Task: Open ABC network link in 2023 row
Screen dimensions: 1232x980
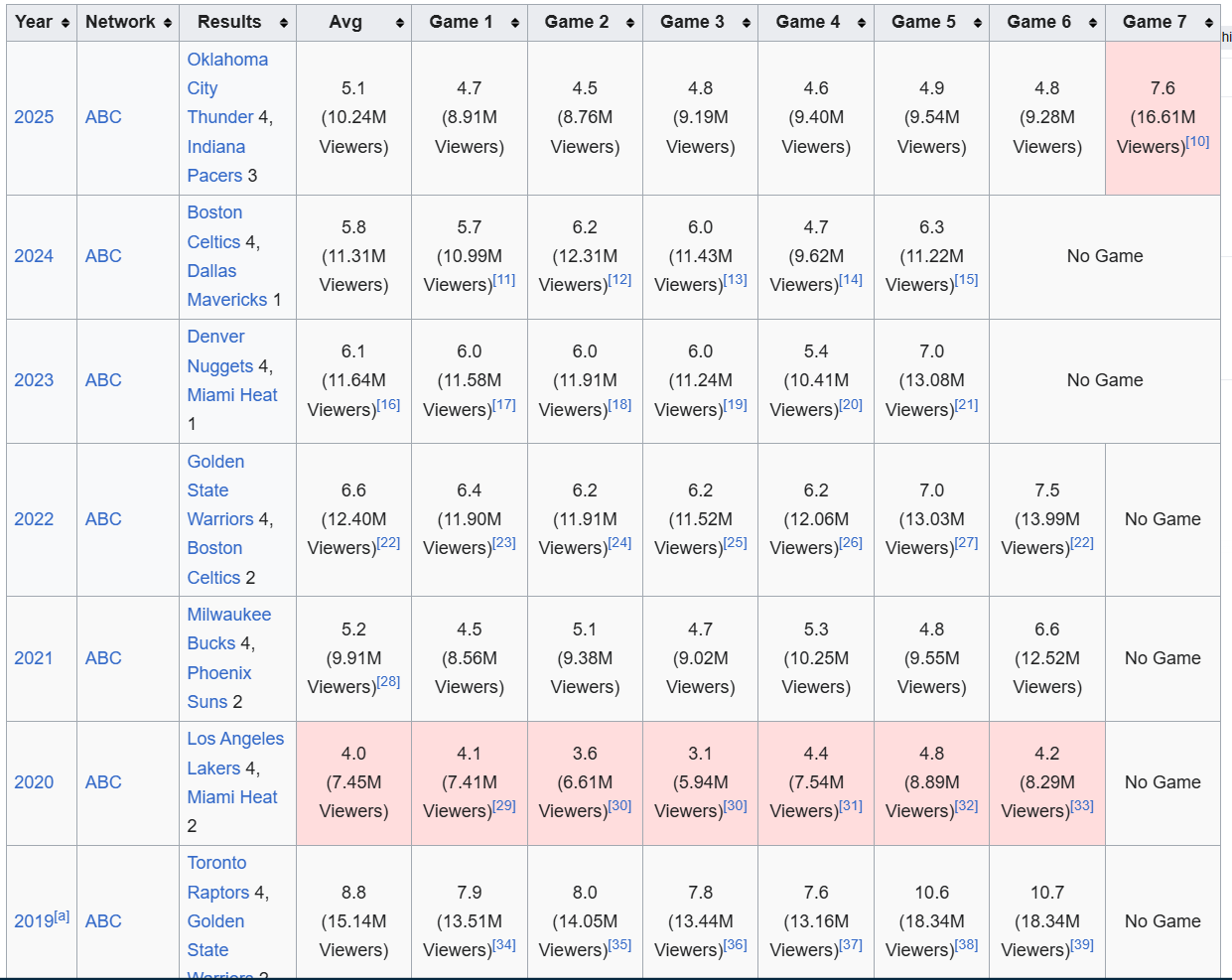Action: [103, 380]
